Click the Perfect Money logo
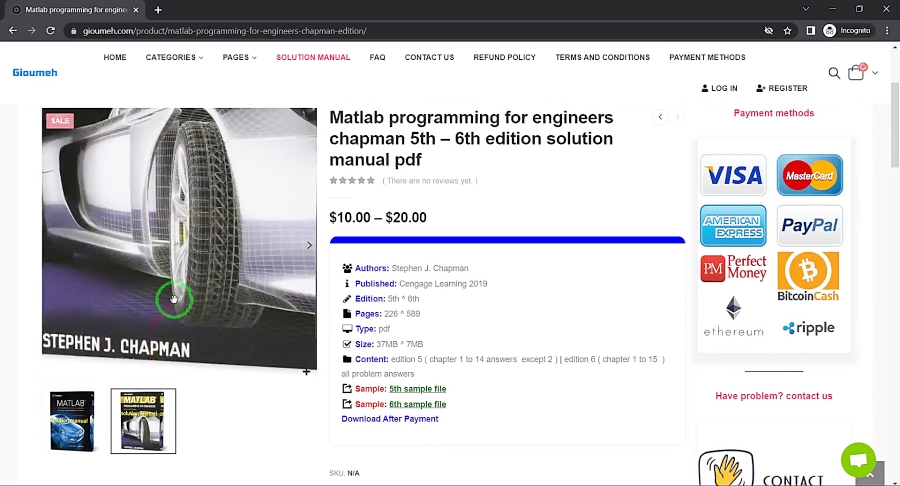 coord(733,269)
